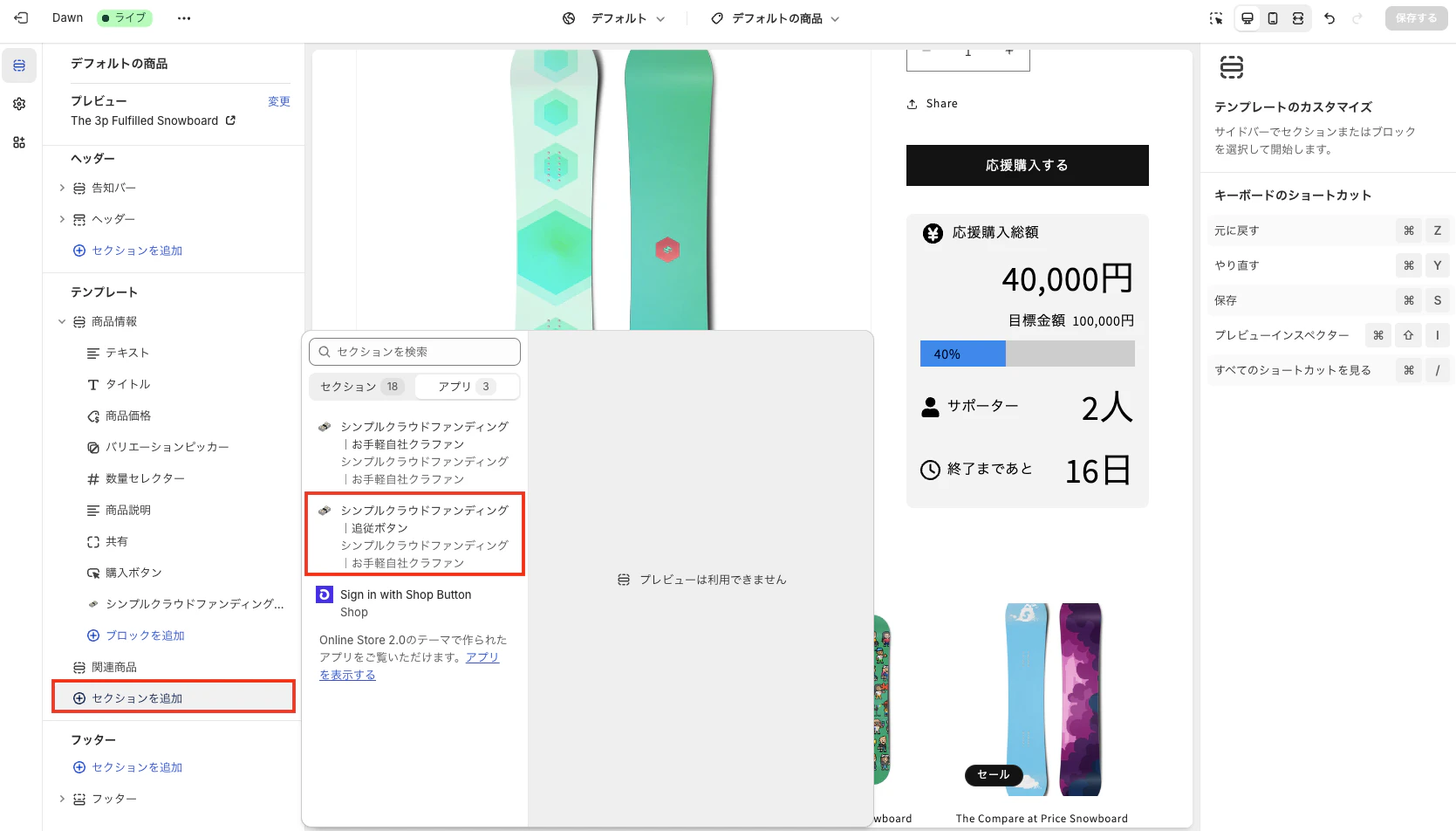Click the 40% funding progress bar

click(x=962, y=353)
